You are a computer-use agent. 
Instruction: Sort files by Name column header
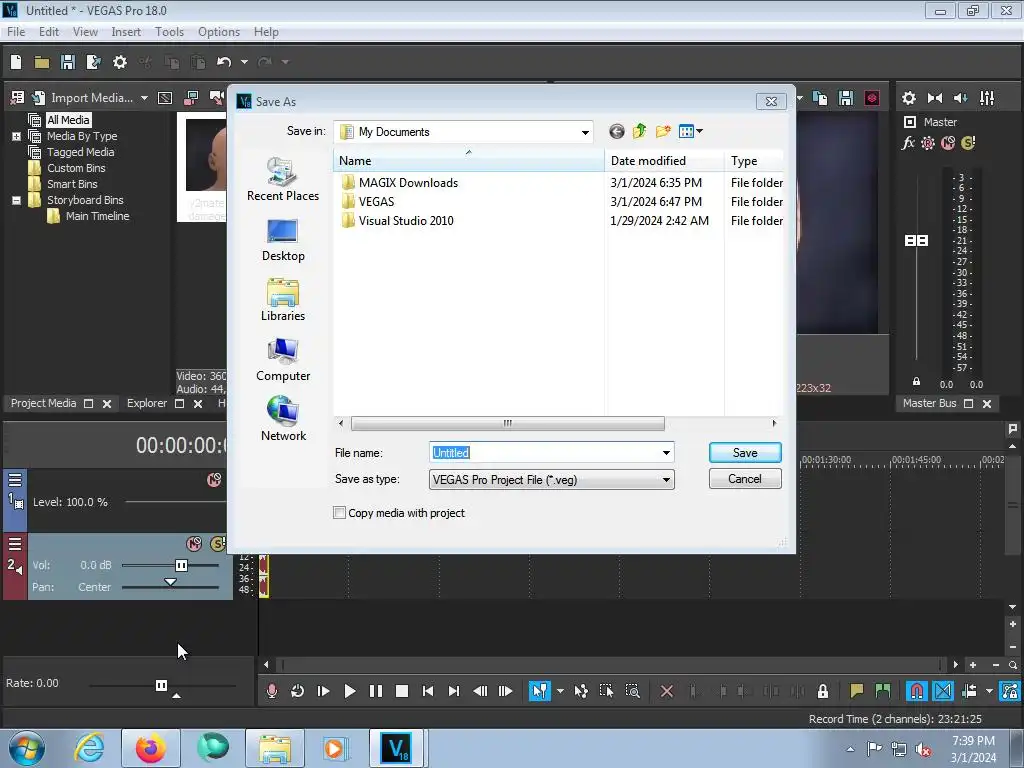pyautogui.click(x=469, y=161)
